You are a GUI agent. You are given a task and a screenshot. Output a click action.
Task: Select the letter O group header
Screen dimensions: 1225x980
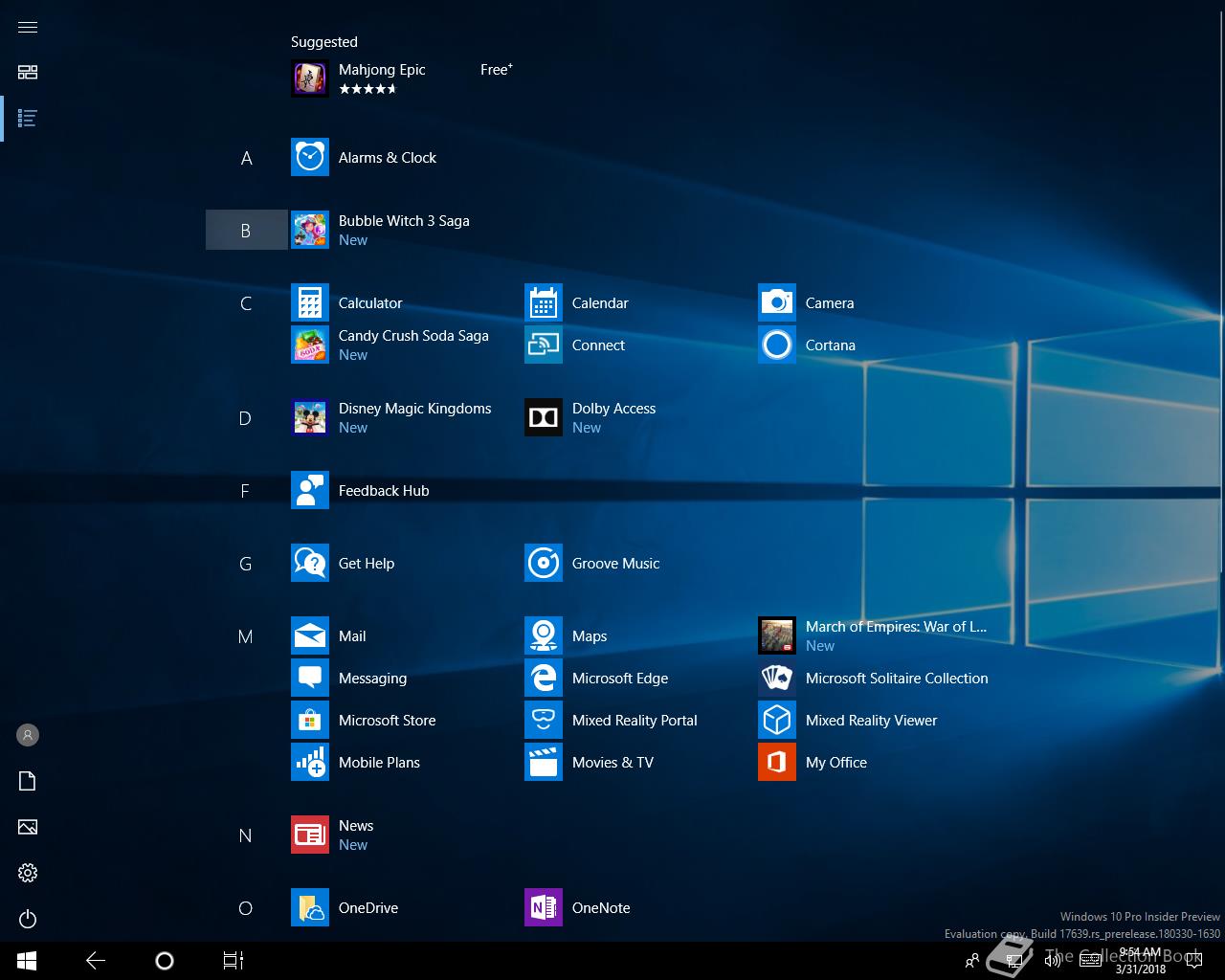[246, 908]
